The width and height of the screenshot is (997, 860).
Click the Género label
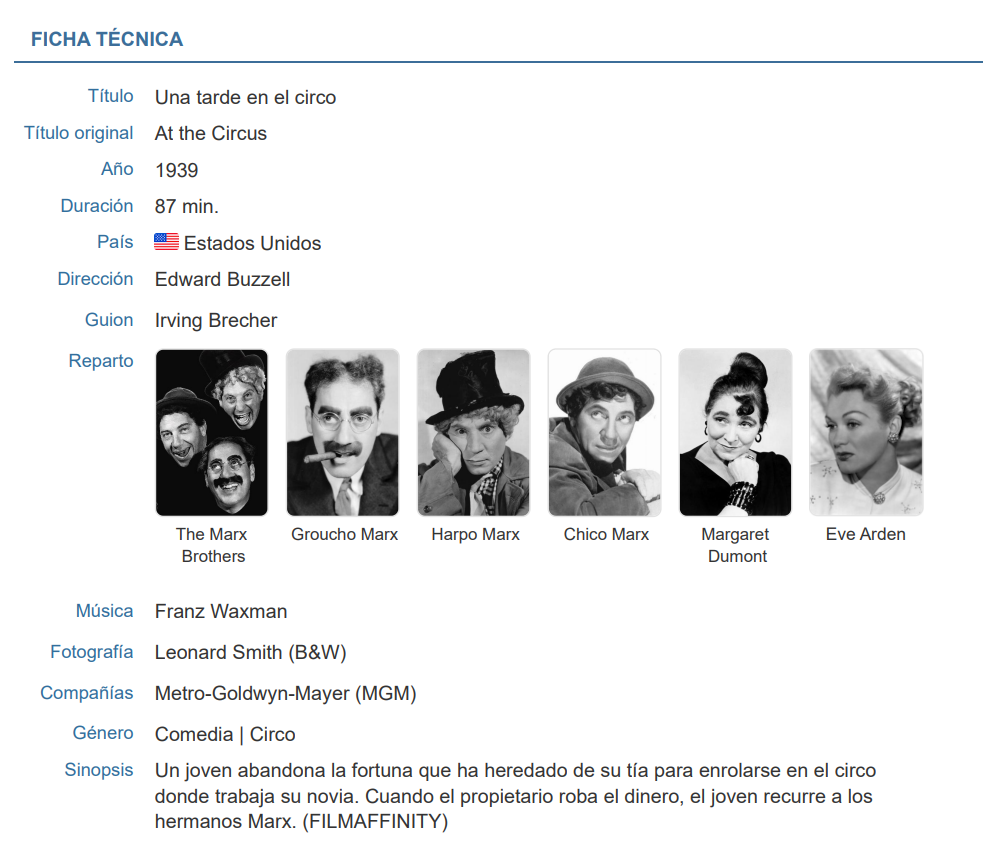103,733
